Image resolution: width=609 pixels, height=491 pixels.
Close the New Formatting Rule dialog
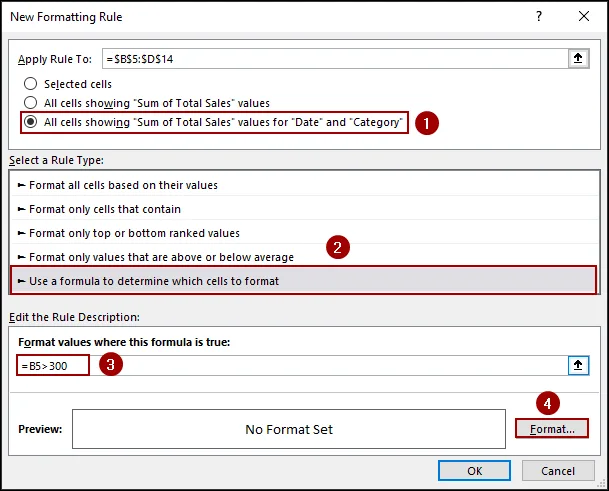[584, 16]
